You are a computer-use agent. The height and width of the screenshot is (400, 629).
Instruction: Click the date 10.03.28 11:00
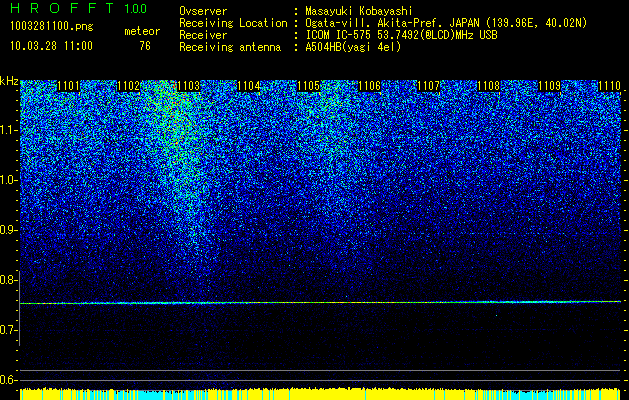pos(51,46)
